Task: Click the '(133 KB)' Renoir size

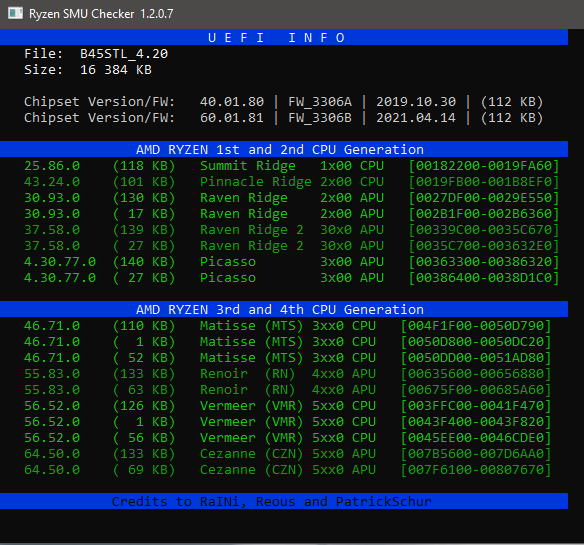Action: (x=144, y=374)
